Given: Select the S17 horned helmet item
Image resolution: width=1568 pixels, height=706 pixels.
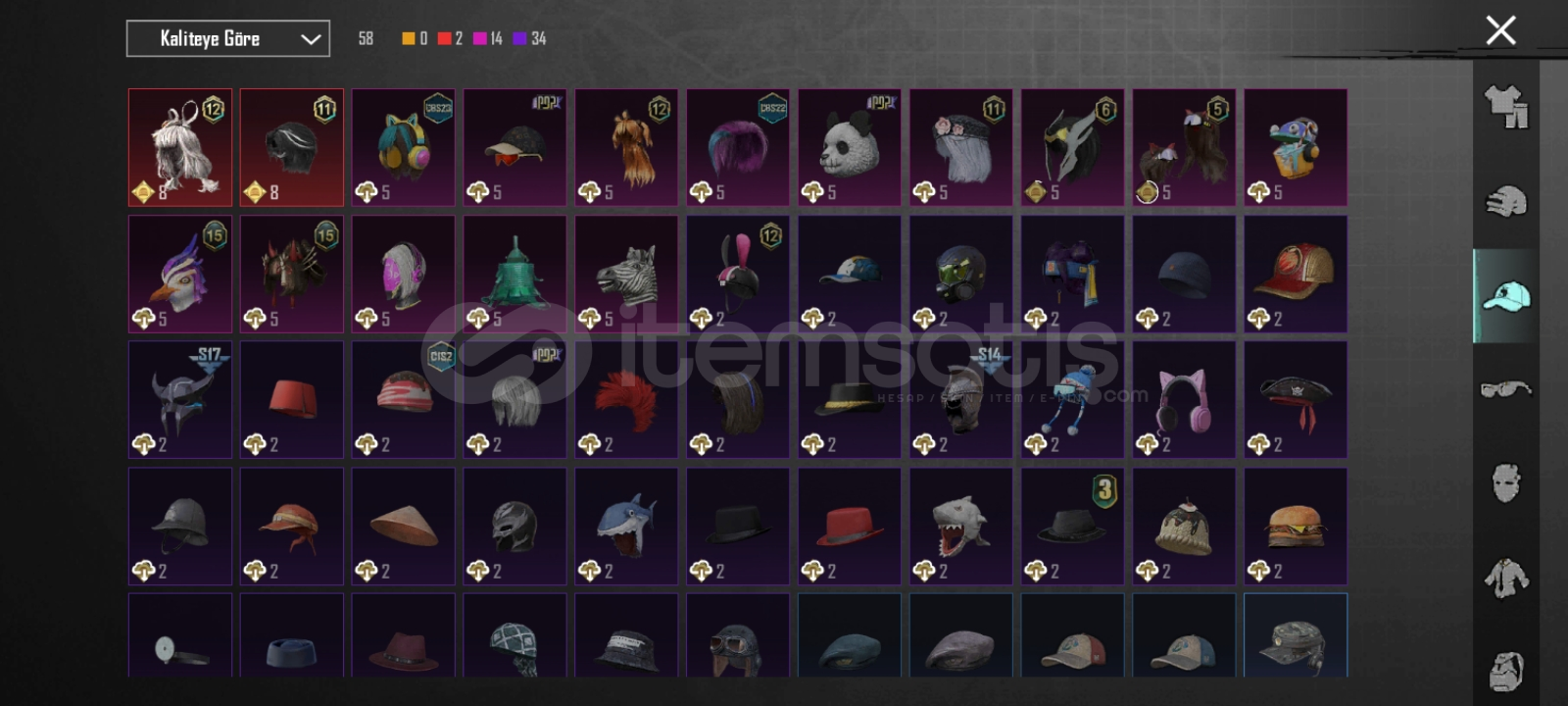Looking at the screenshot, I should 180,399.
